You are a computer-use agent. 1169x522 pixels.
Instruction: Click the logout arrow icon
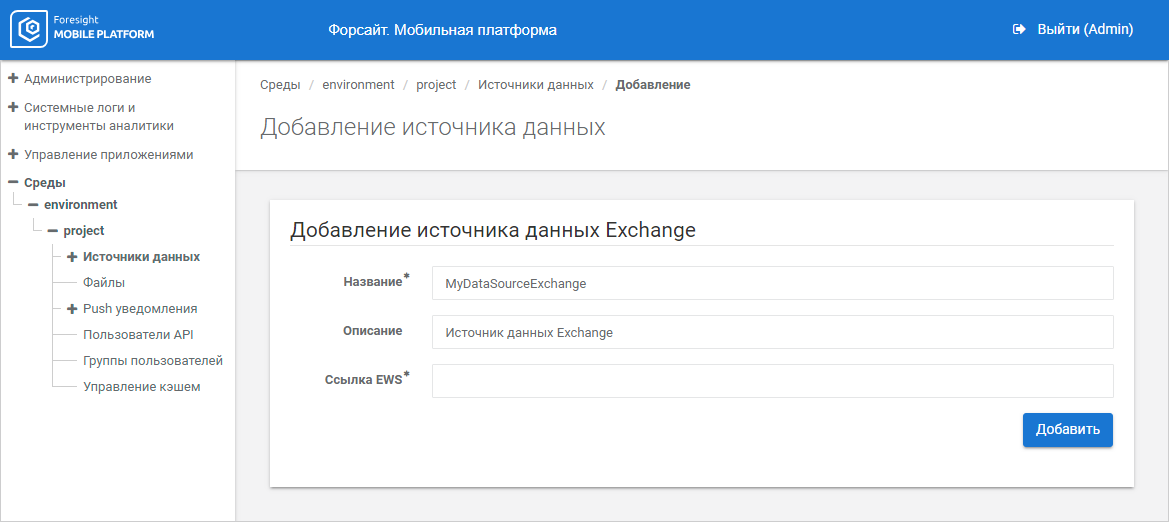[1019, 30]
